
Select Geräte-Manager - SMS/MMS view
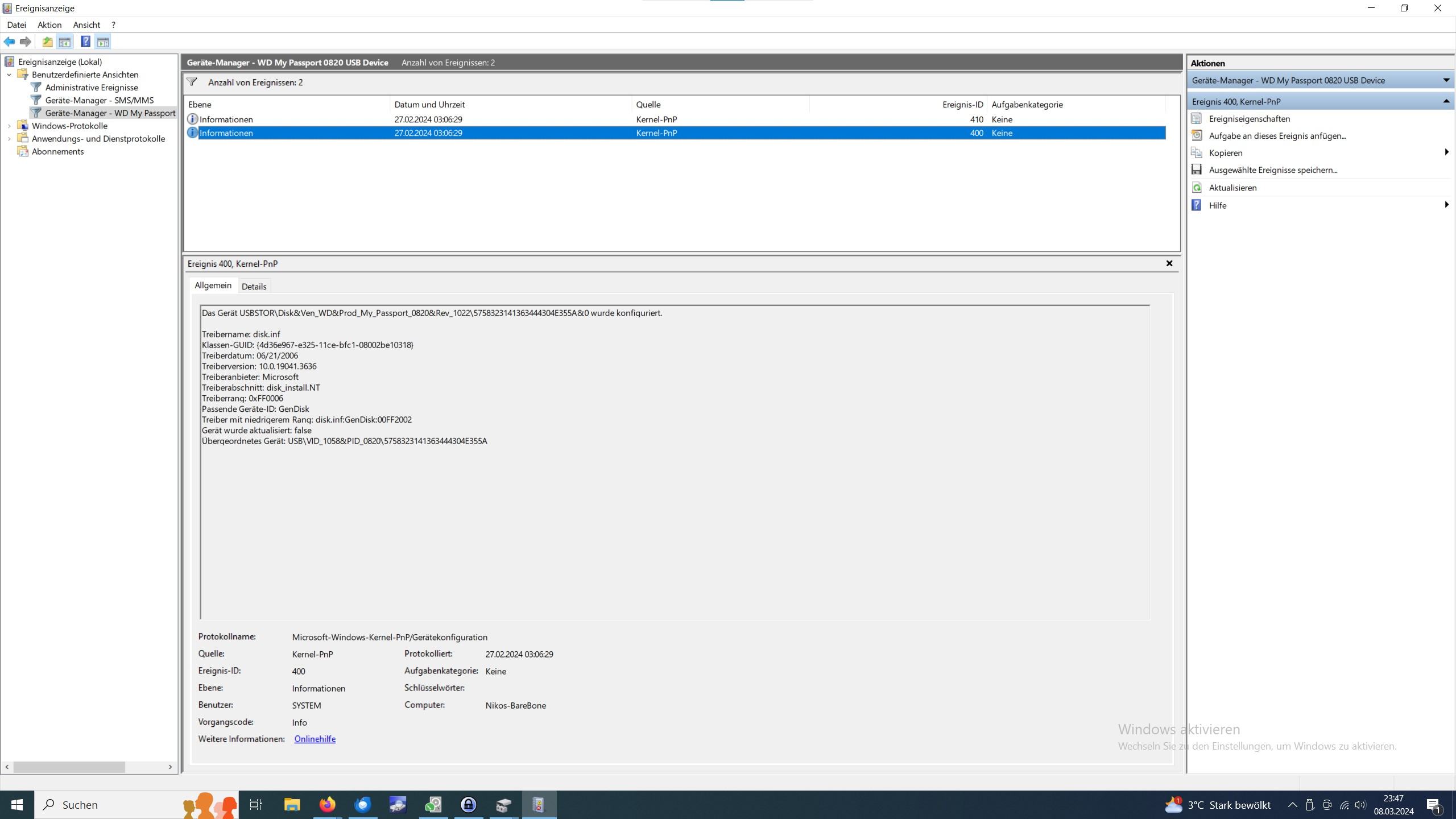(x=100, y=100)
